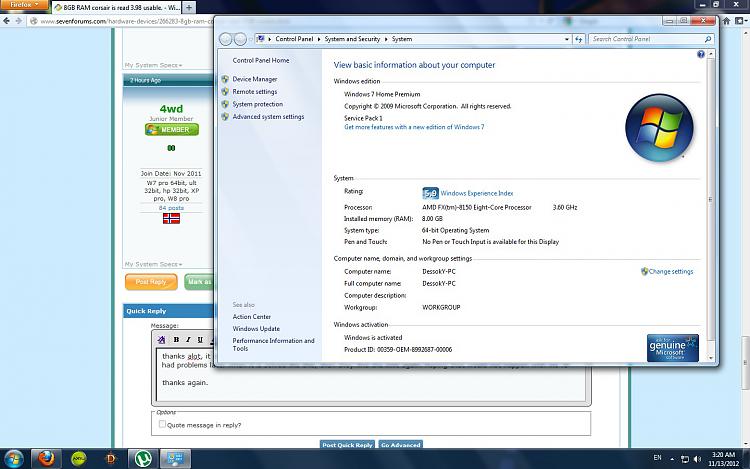The image size is (750, 469).
Task: Open Remote settings link
Action: [254, 91]
